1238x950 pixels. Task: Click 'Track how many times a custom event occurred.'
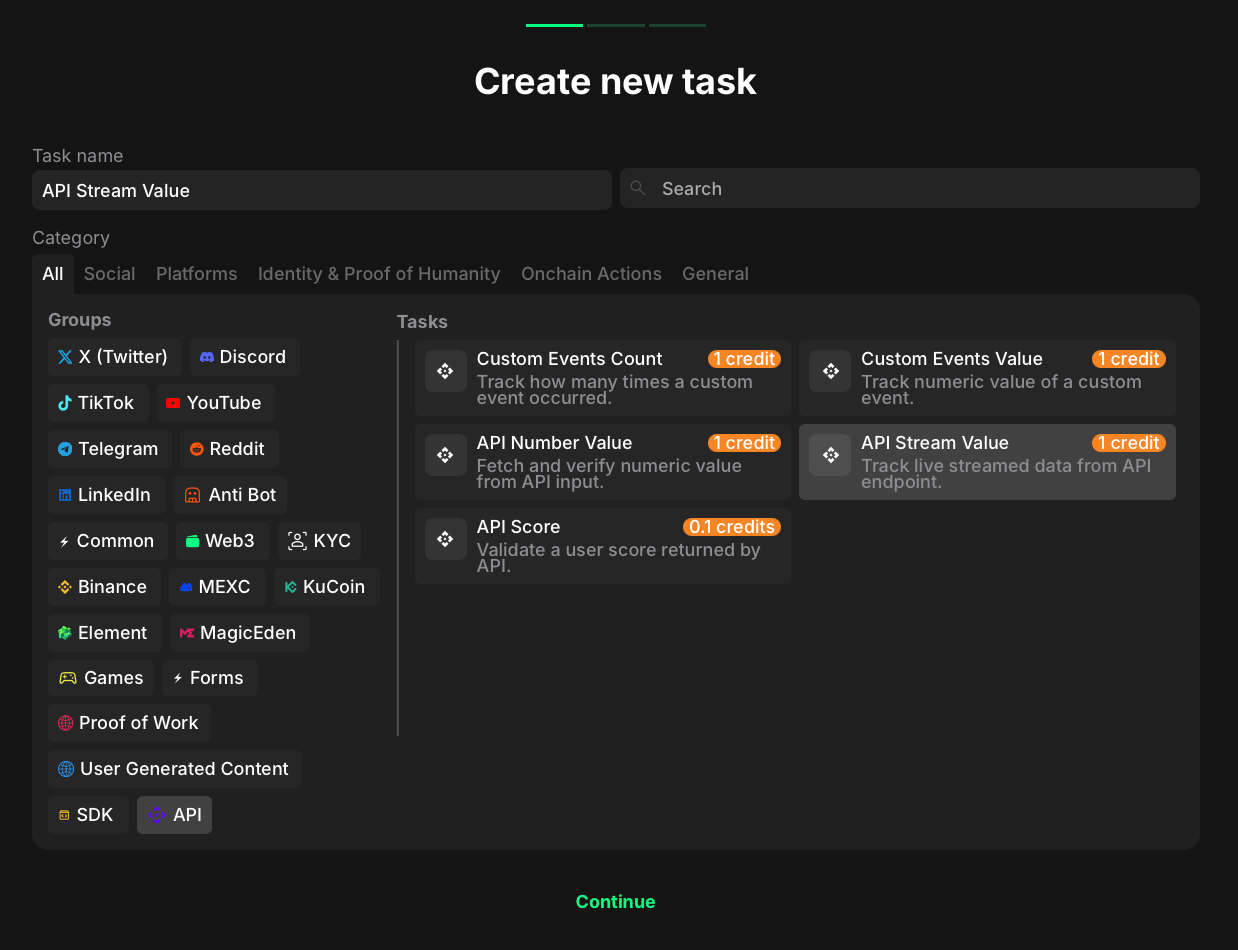click(x=615, y=390)
